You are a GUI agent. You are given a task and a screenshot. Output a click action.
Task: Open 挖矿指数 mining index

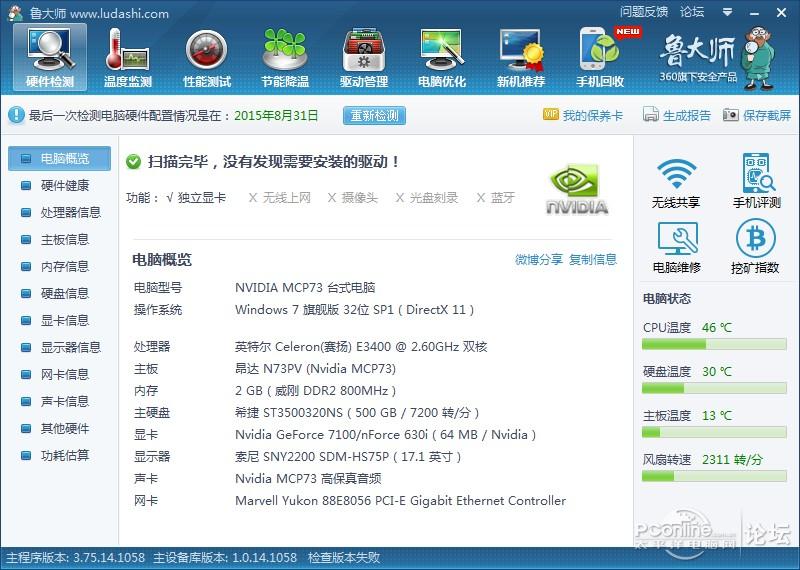(755, 246)
